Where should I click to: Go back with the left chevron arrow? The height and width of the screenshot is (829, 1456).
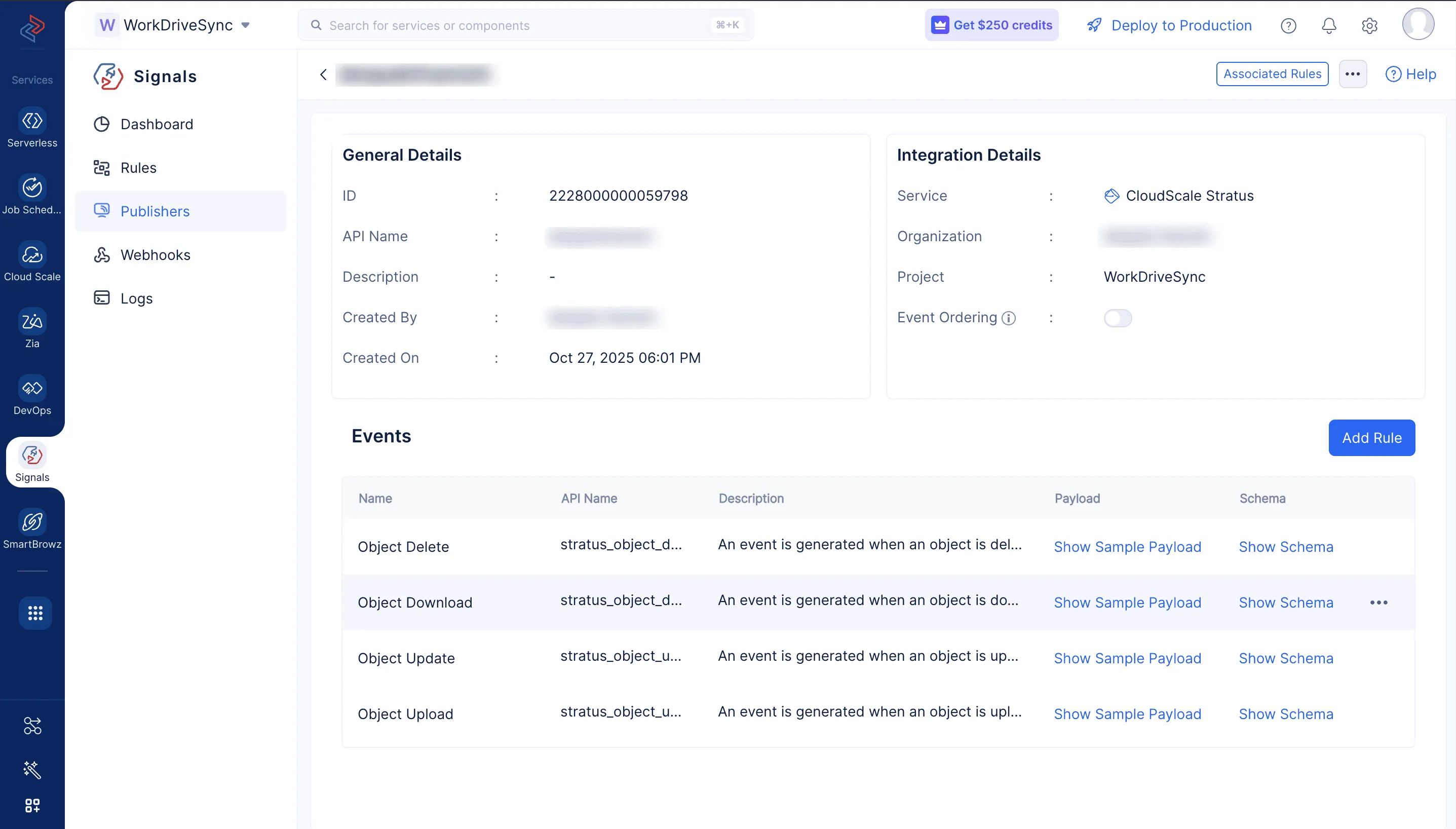(323, 74)
